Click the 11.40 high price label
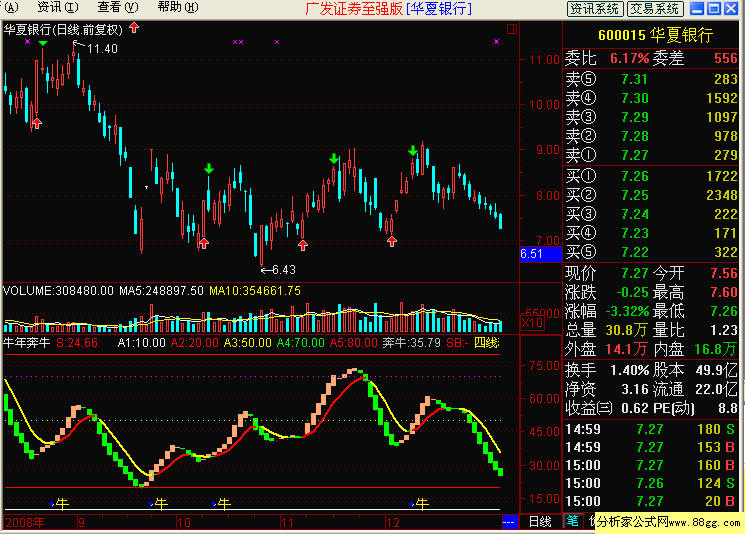 (x=102, y=49)
